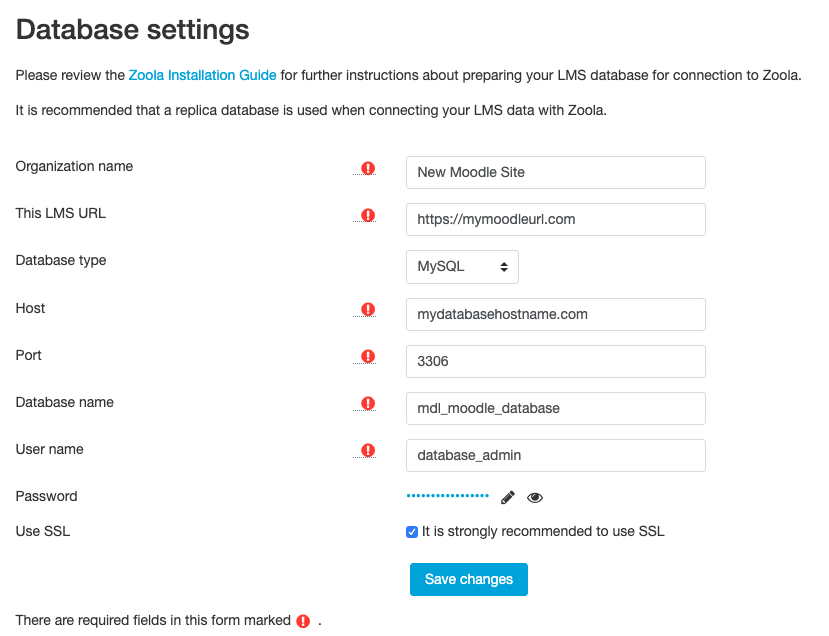
Task: Click required icon beside Database name
Action: click(368, 404)
